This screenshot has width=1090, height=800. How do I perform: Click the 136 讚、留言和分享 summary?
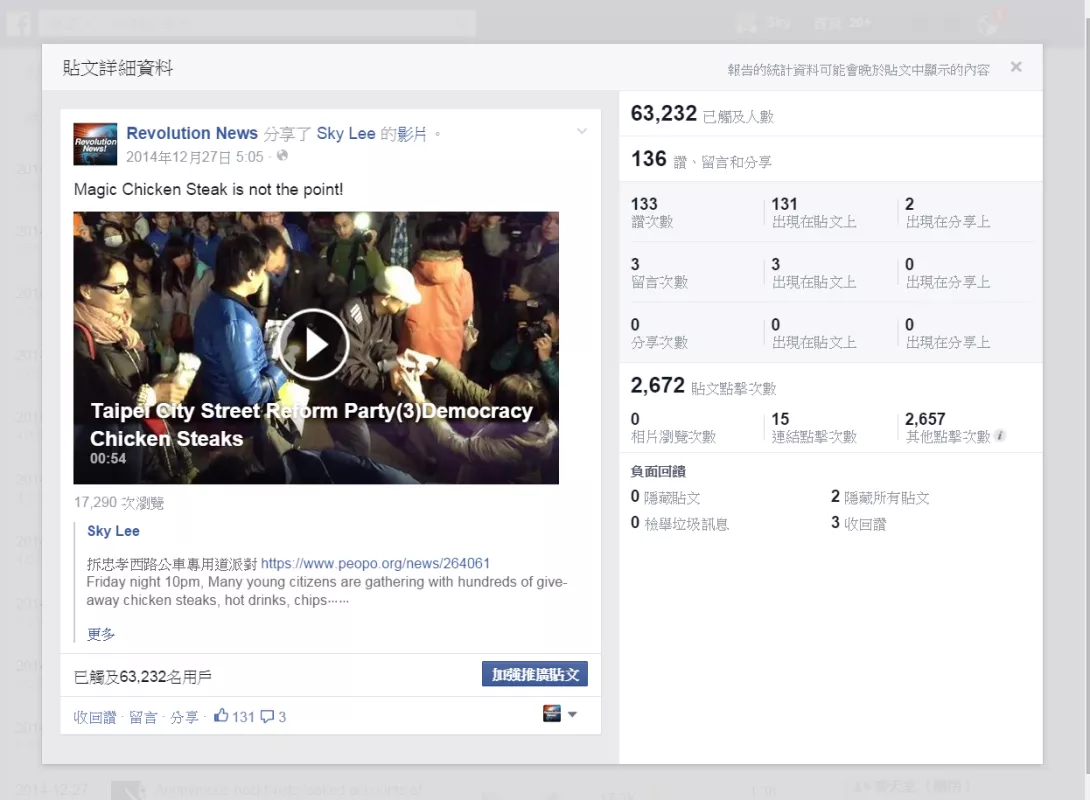point(701,160)
